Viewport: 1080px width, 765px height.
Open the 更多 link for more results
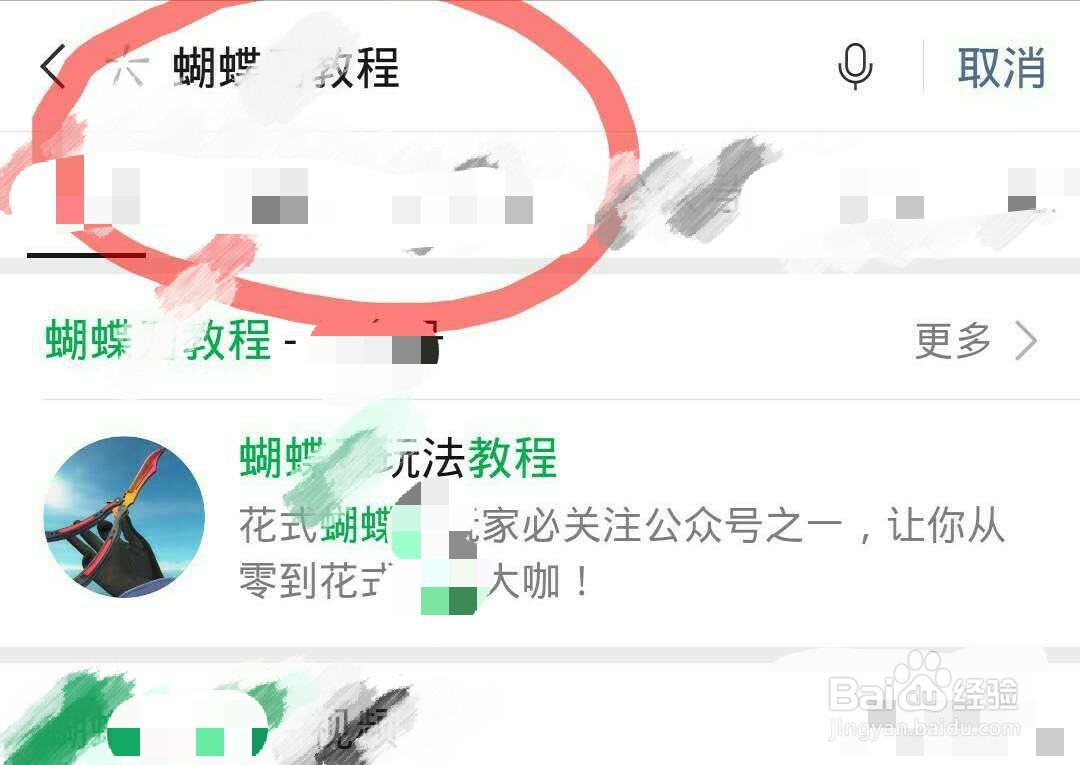tap(953, 340)
